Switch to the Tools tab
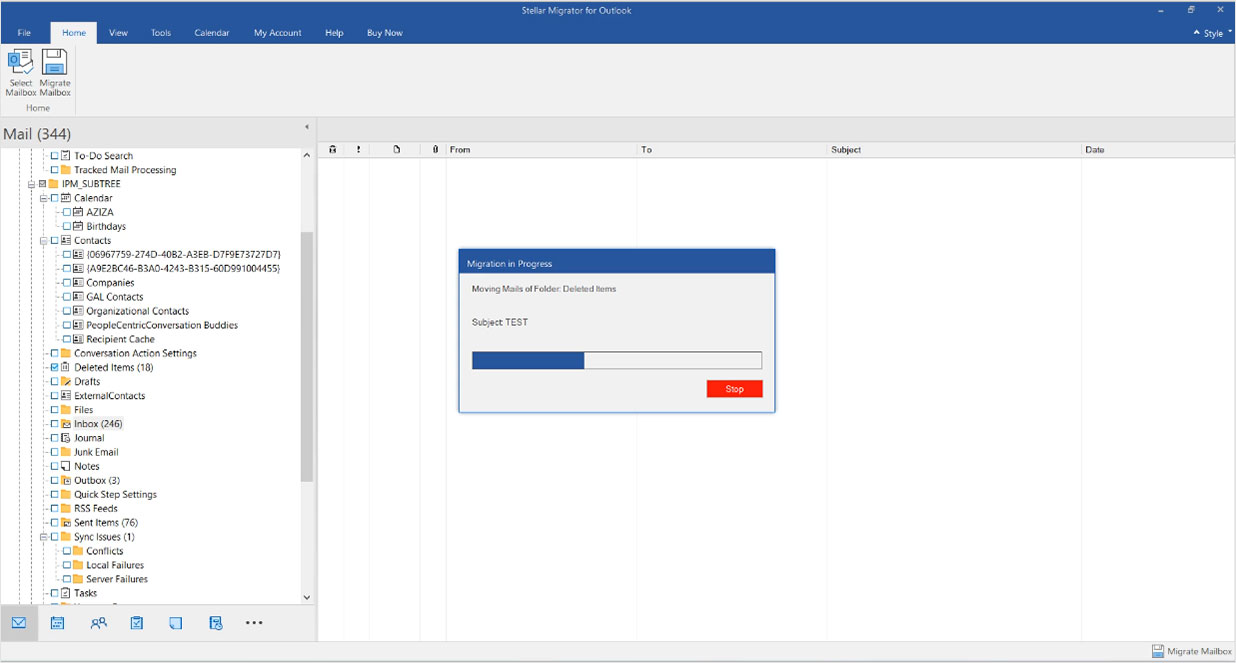Viewport: 1236px width, 663px height. (x=161, y=33)
